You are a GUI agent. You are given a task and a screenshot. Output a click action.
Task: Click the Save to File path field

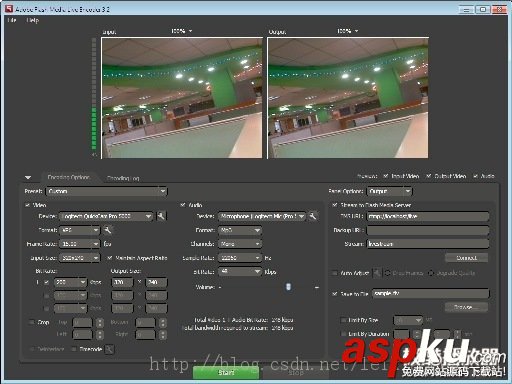tap(431, 294)
